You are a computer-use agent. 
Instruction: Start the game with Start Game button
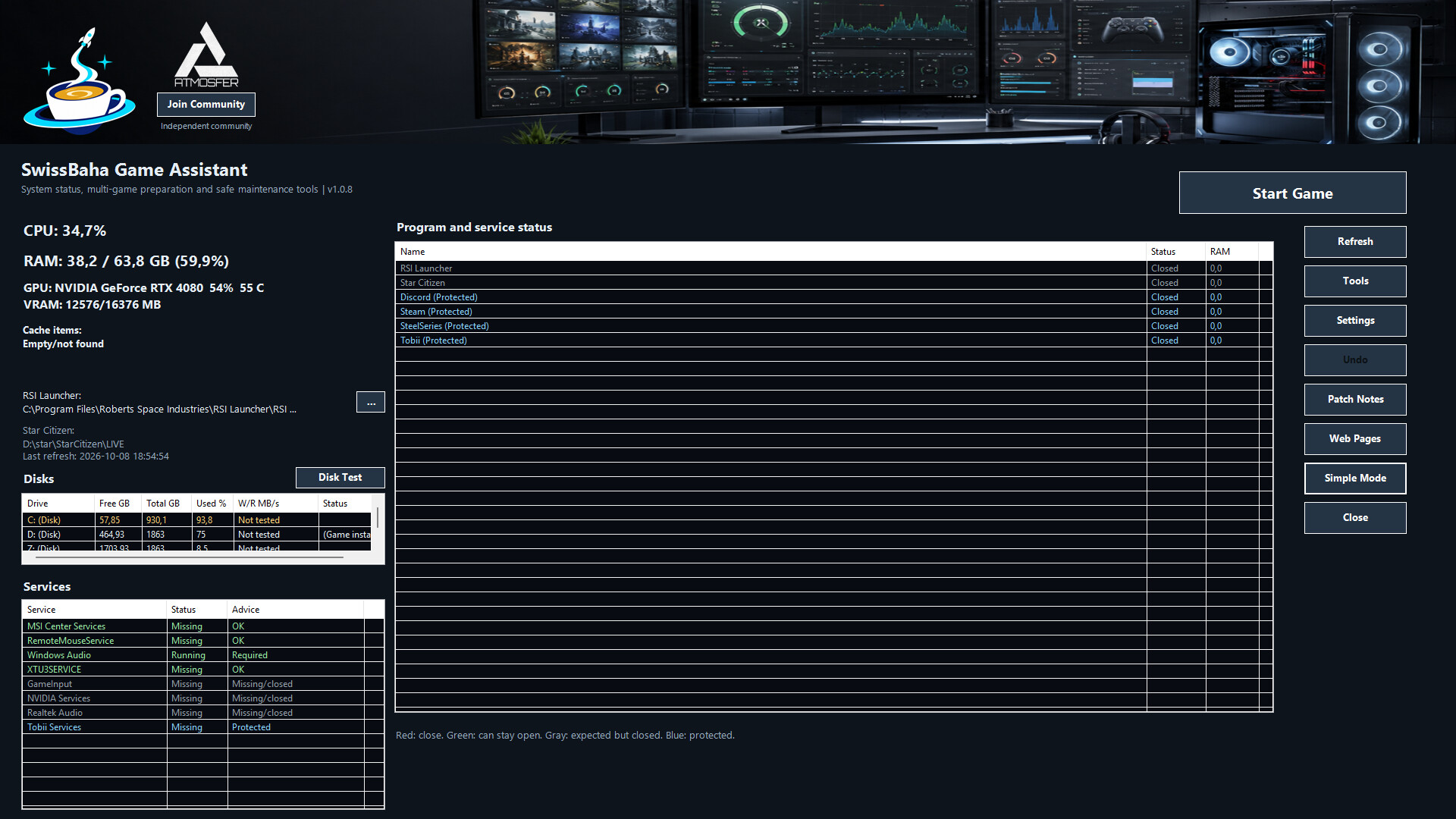[x=1292, y=193]
